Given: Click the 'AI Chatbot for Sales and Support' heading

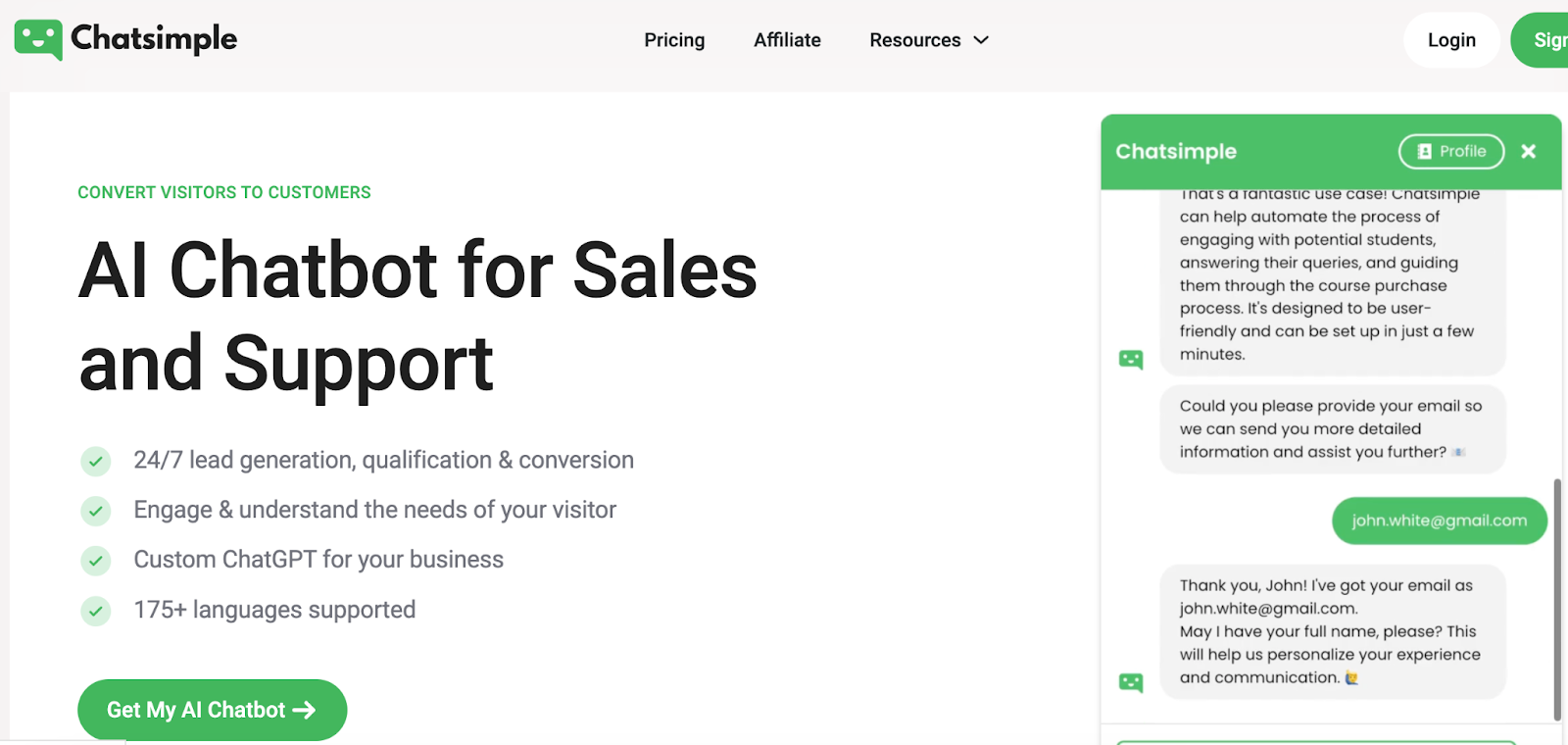Looking at the screenshot, I should click(418, 316).
